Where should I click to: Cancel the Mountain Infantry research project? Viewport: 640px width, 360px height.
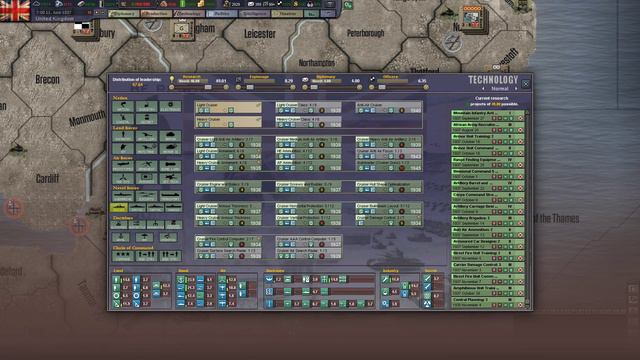click(520, 118)
